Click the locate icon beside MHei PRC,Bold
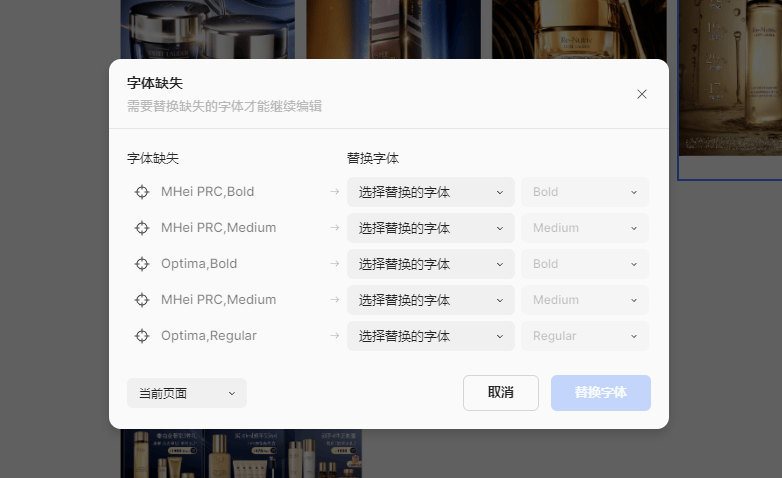This screenshot has width=782, height=478. coord(142,192)
